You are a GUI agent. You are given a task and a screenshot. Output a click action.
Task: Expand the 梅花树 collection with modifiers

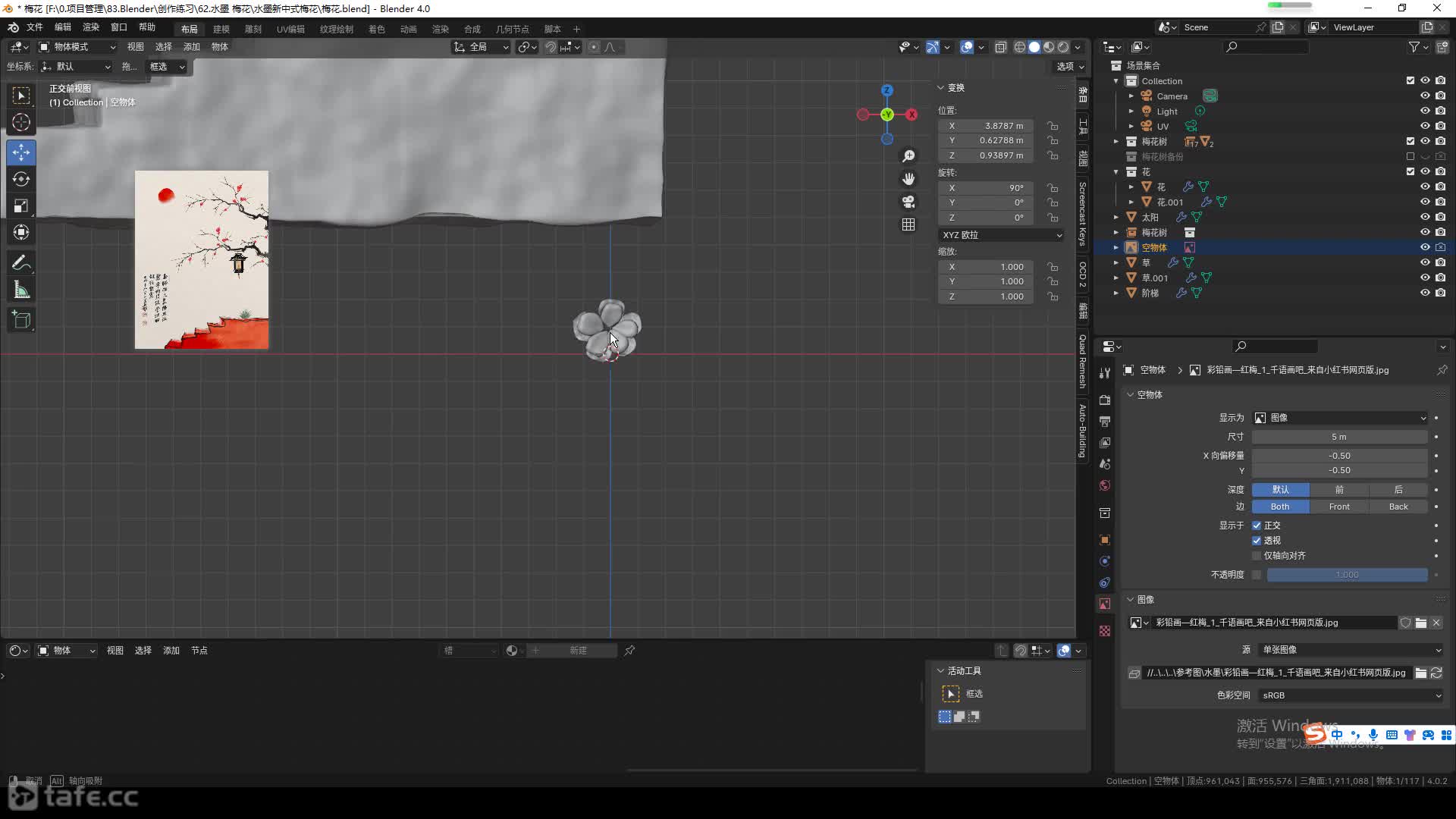(1116, 141)
